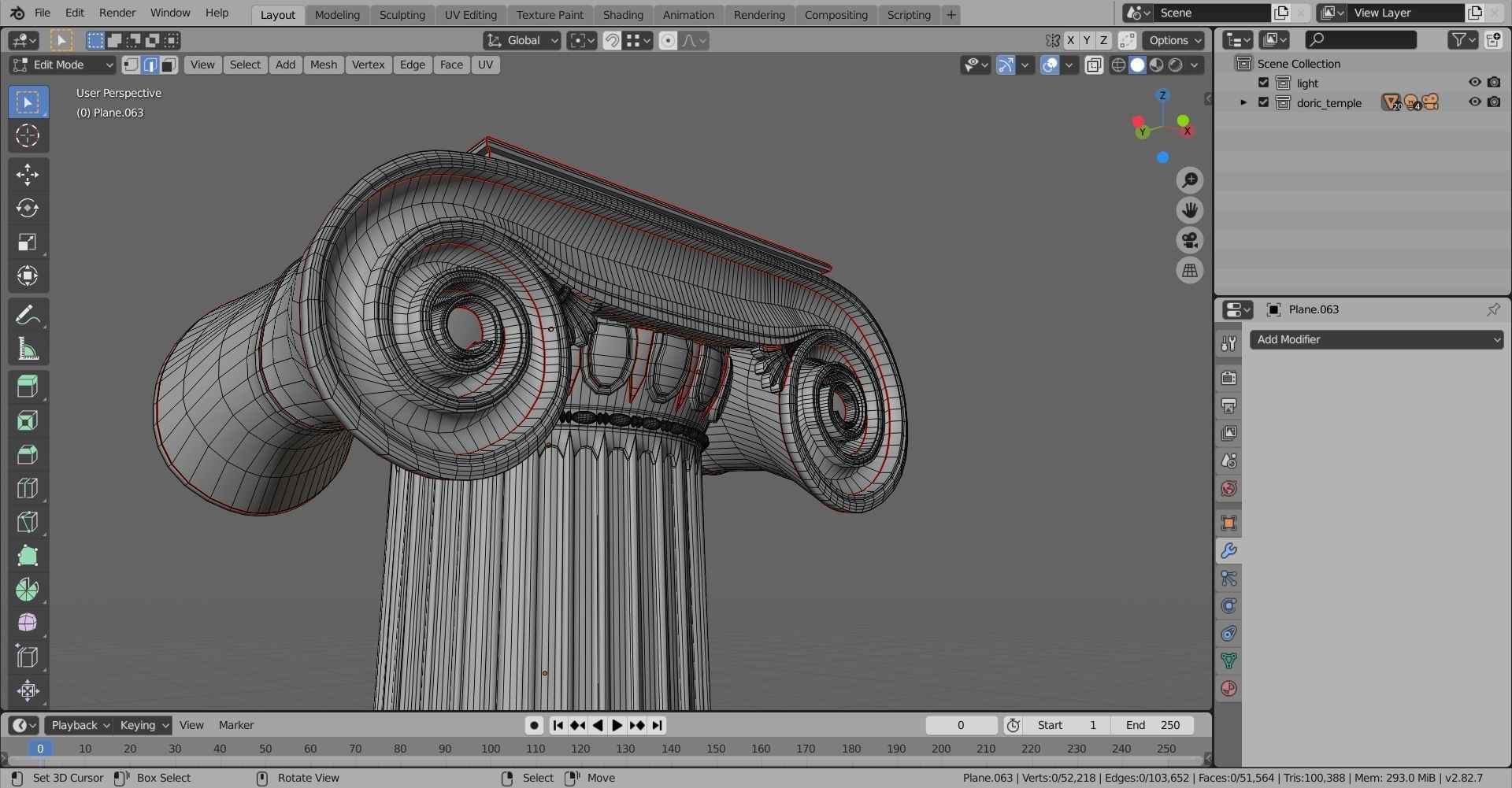Click the End frame field
1512x788 pixels.
click(1152, 725)
